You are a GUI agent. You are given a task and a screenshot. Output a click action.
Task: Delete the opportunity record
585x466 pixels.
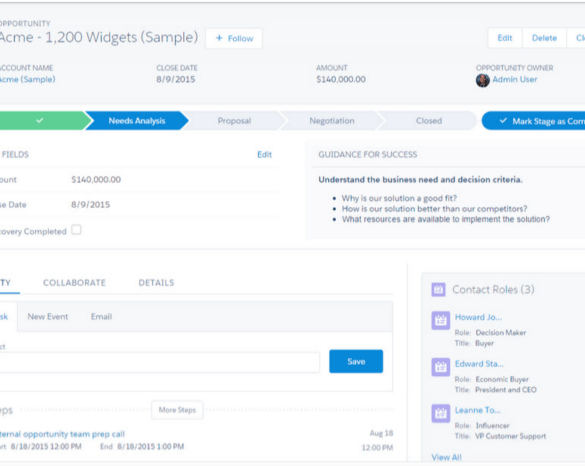coord(544,38)
